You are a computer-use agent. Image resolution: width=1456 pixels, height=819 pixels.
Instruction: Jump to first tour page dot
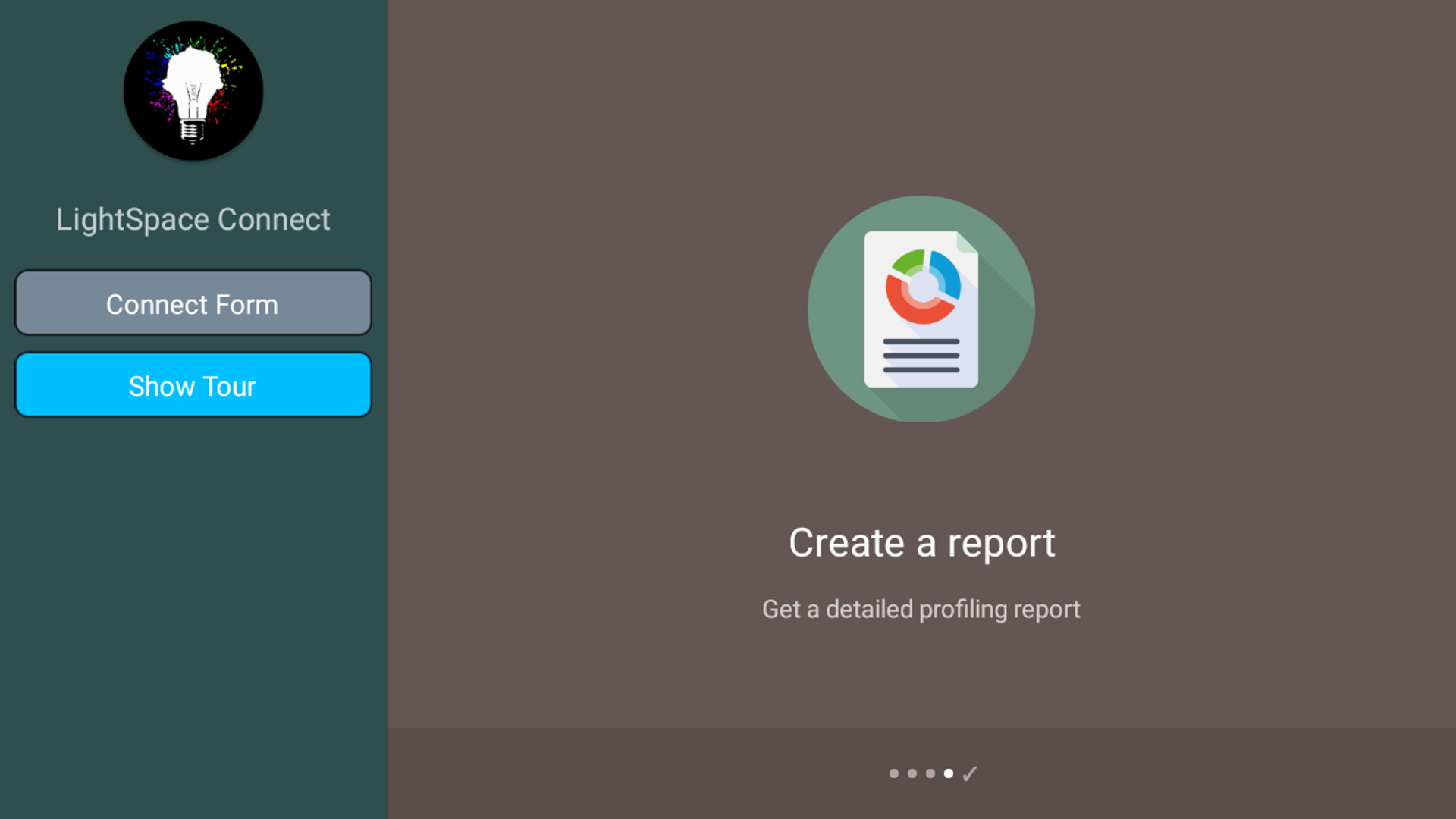tap(894, 773)
